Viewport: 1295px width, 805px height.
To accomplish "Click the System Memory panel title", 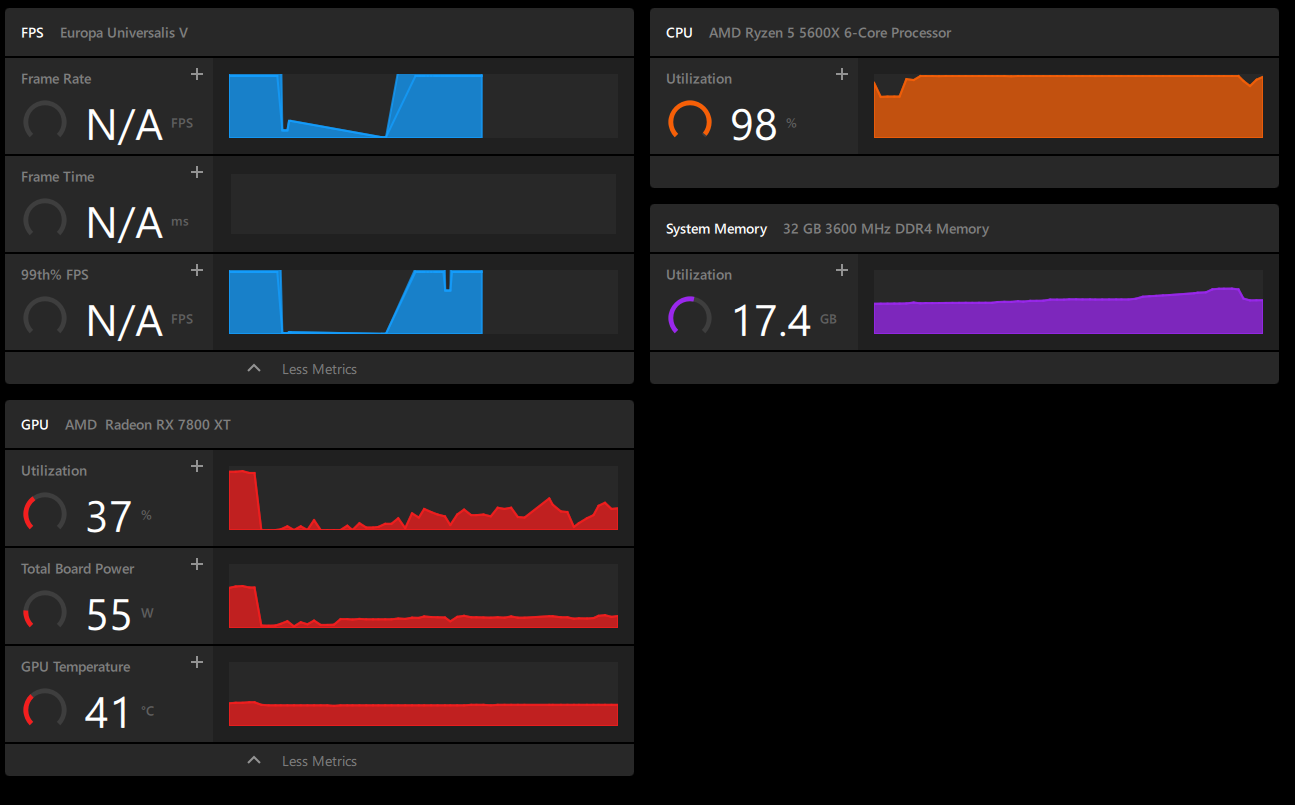I will 716,229.
